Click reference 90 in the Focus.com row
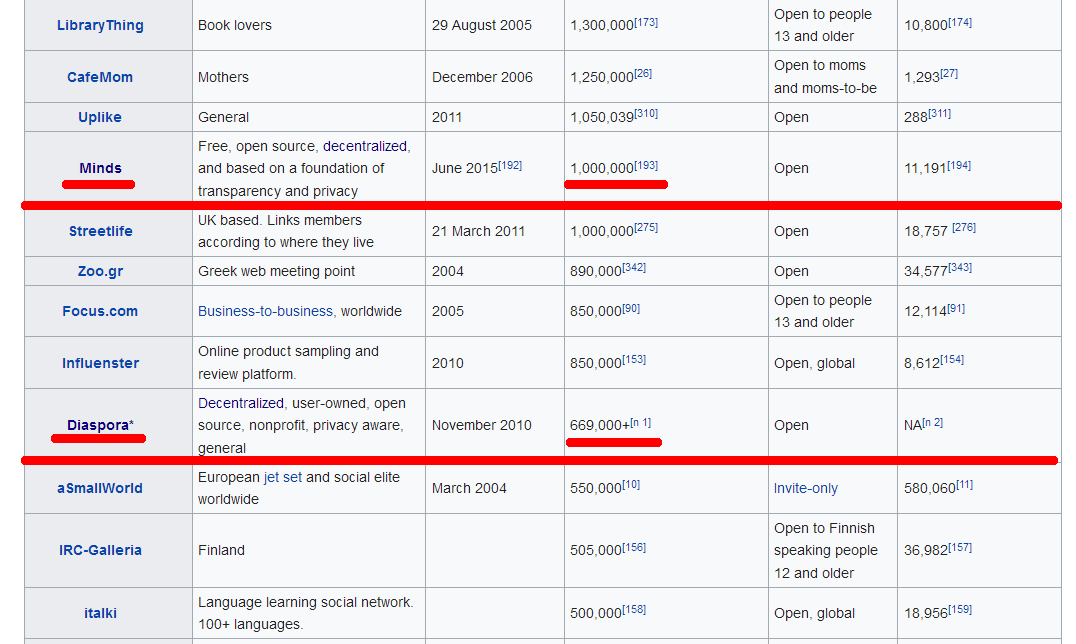The width and height of the screenshot is (1076, 644). click(631, 308)
